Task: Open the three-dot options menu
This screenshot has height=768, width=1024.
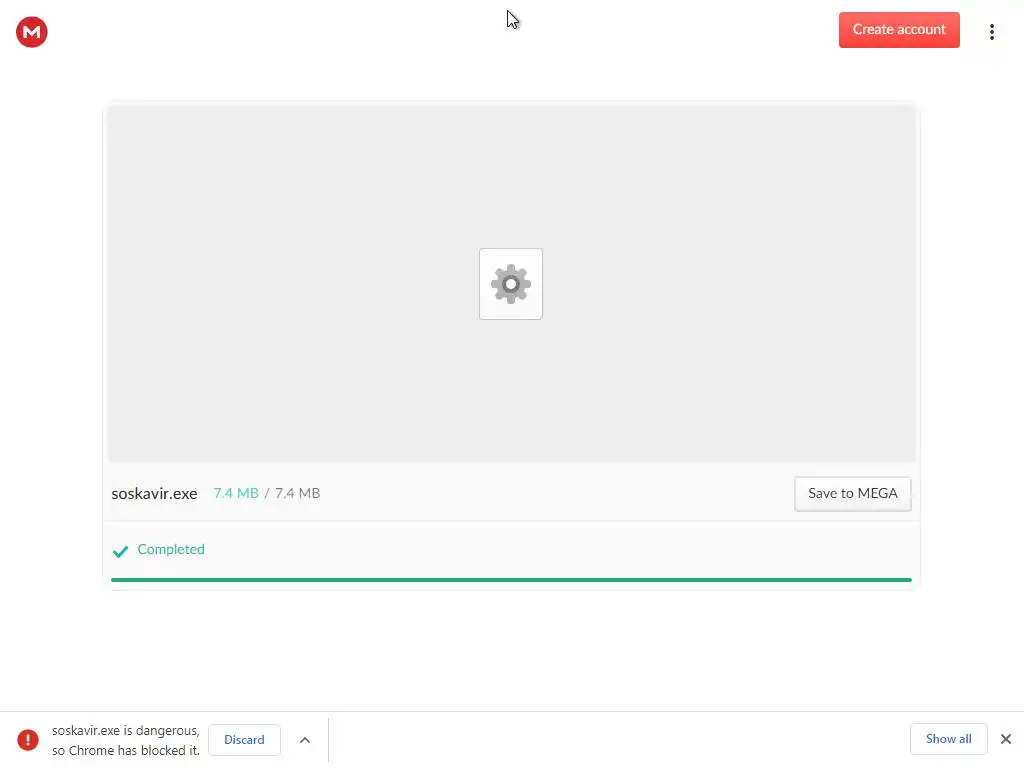Action: point(991,32)
